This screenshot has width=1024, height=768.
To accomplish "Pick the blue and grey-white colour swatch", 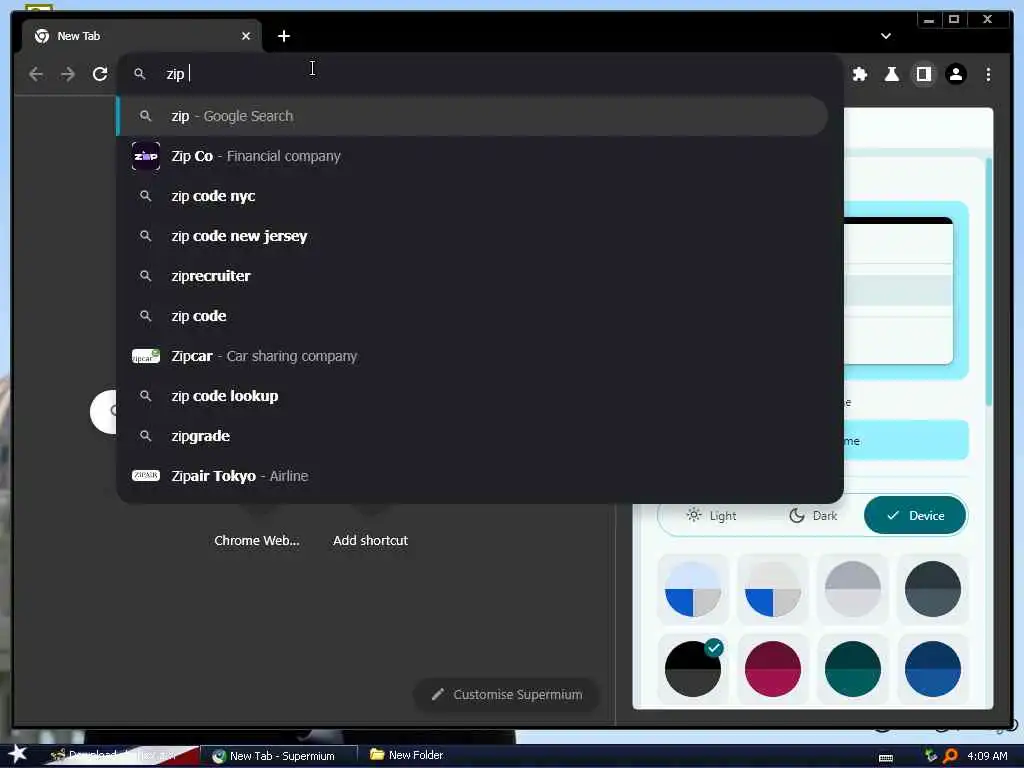I will pos(773,589).
